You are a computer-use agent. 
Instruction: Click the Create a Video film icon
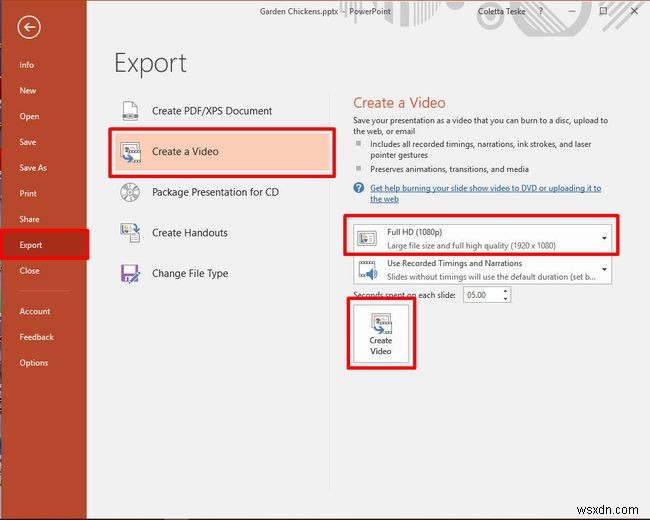click(130, 152)
